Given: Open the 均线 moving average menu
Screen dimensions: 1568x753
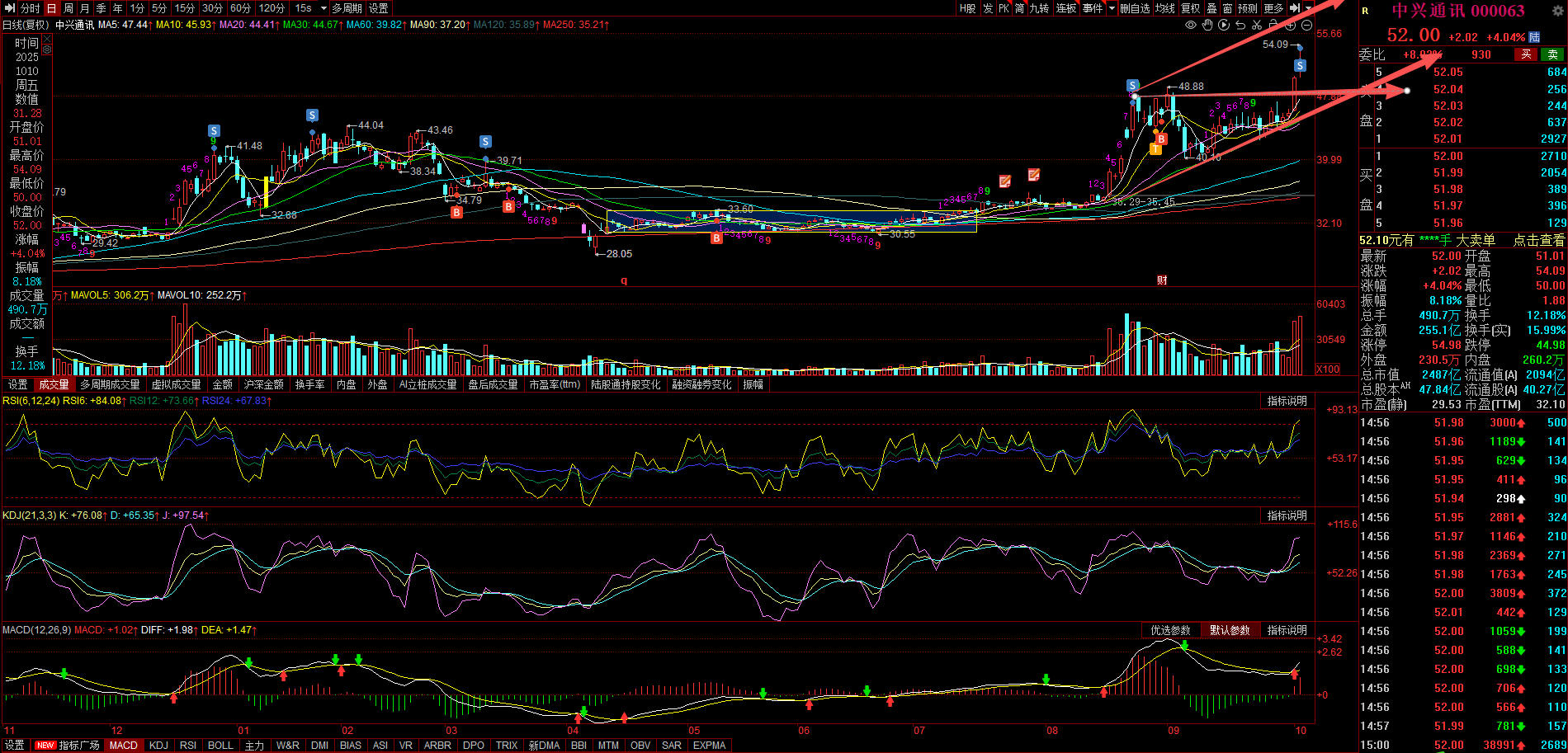Looking at the screenshot, I should click(x=1164, y=8).
